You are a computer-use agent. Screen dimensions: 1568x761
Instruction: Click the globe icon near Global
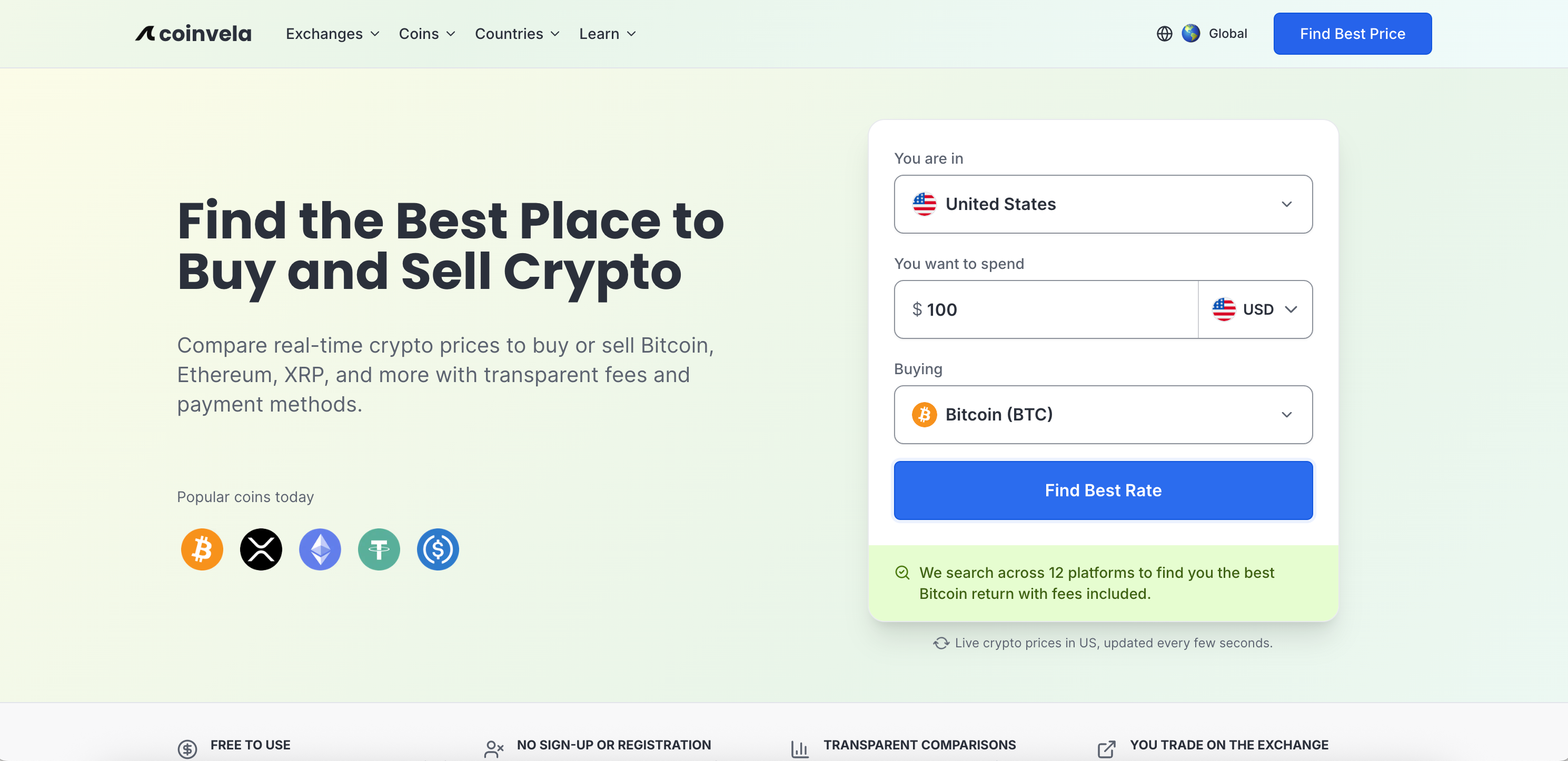(x=1165, y=34)
